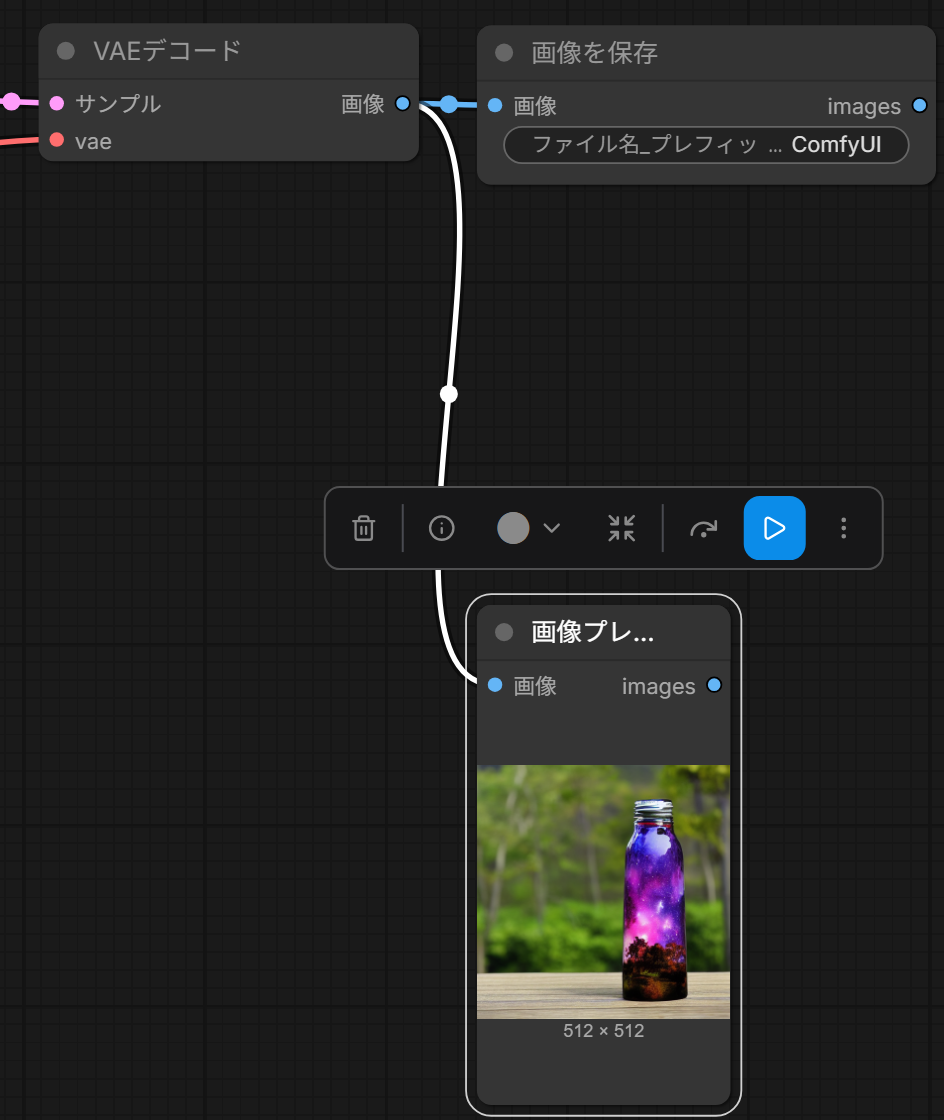Bypass the node with curved arrow icon
Viewport: 944px width, 1120px height.
[x=703, y=529]
